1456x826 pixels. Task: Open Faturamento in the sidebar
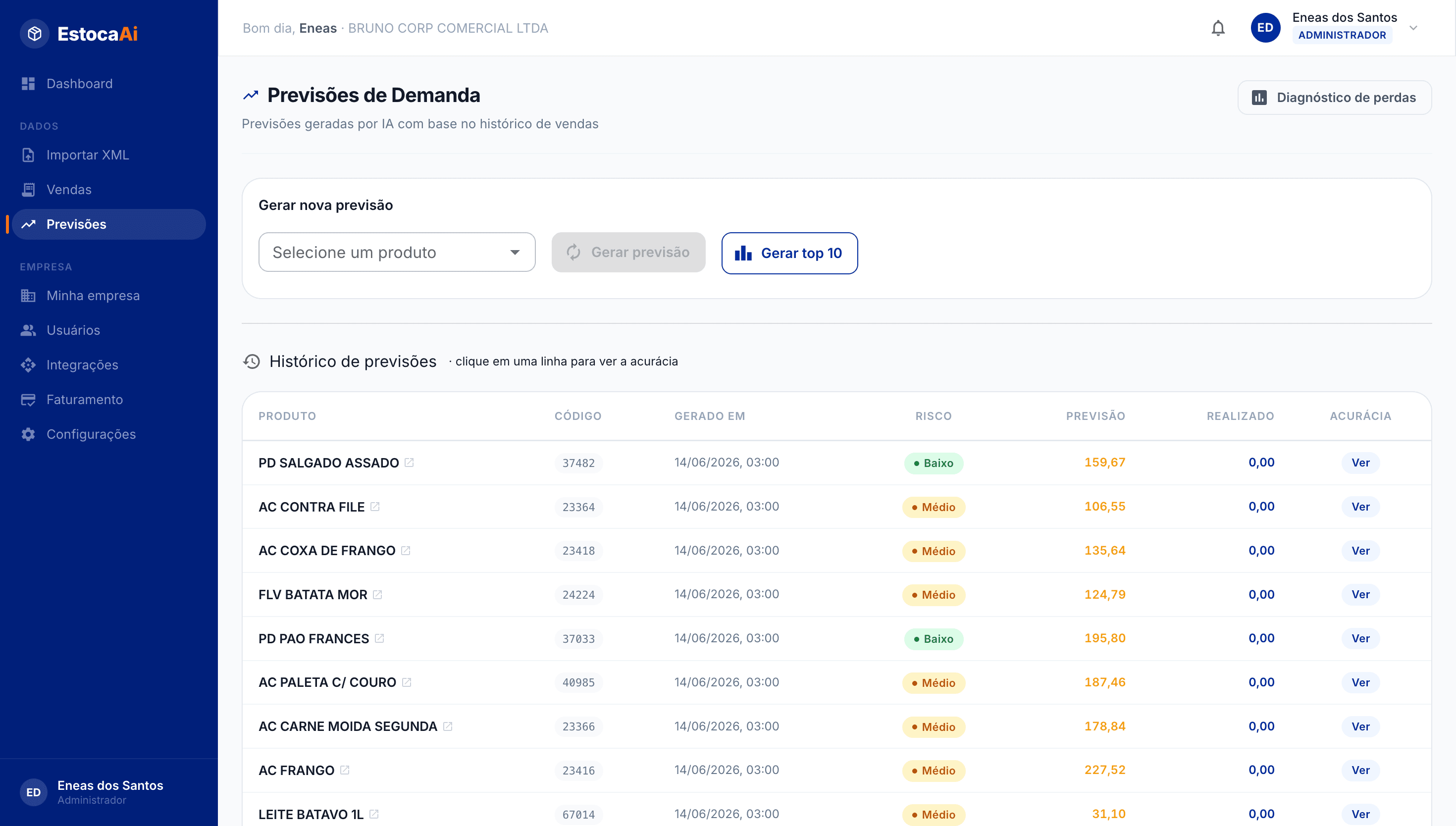click(109, 400)
